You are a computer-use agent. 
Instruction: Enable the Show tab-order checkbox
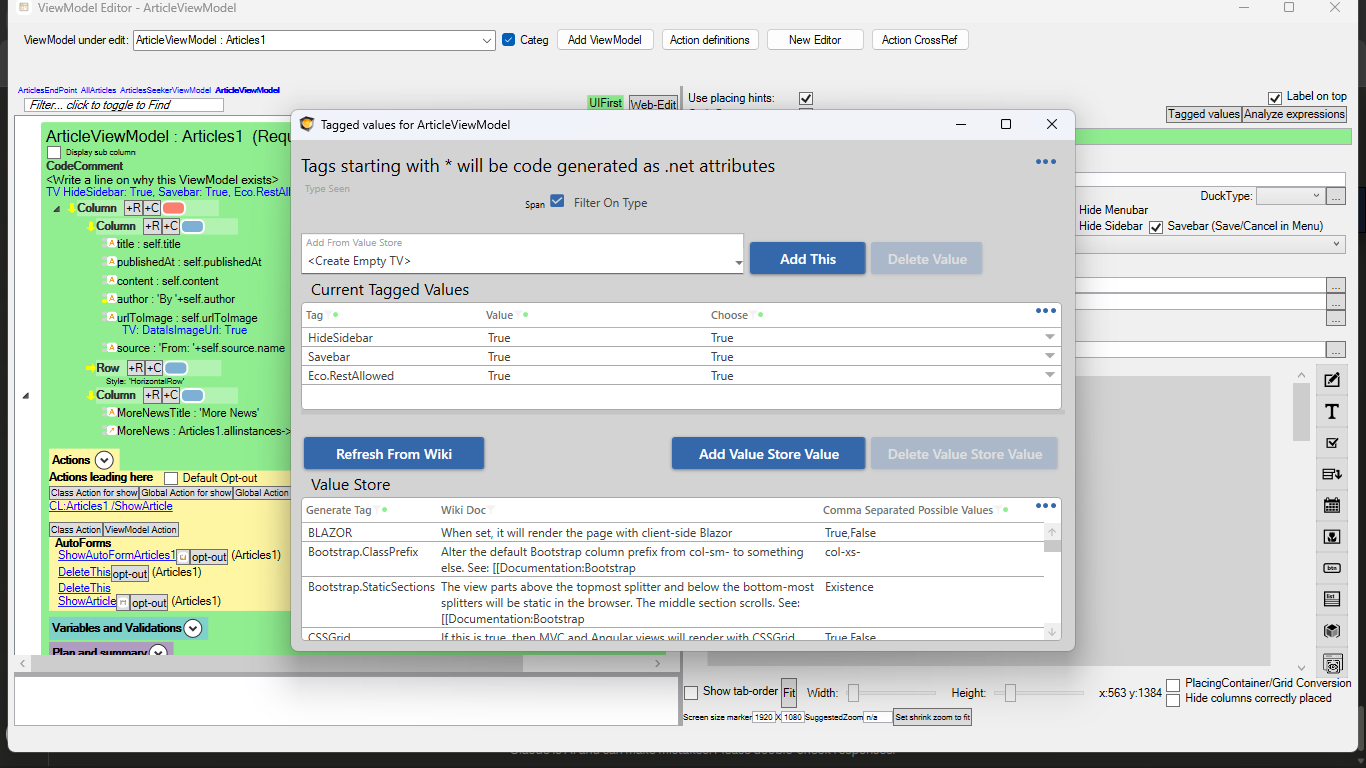pyautogui.click(x=691, y=692)
